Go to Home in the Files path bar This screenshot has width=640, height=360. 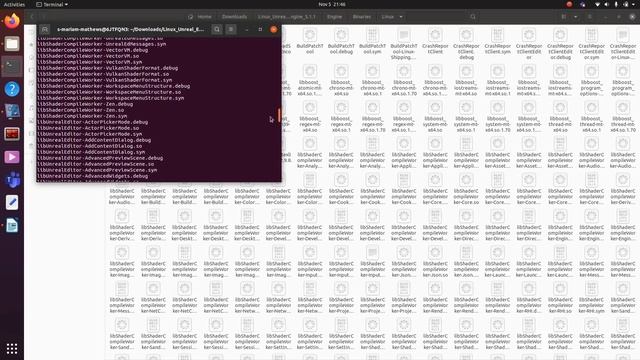[x=200, y=17]
